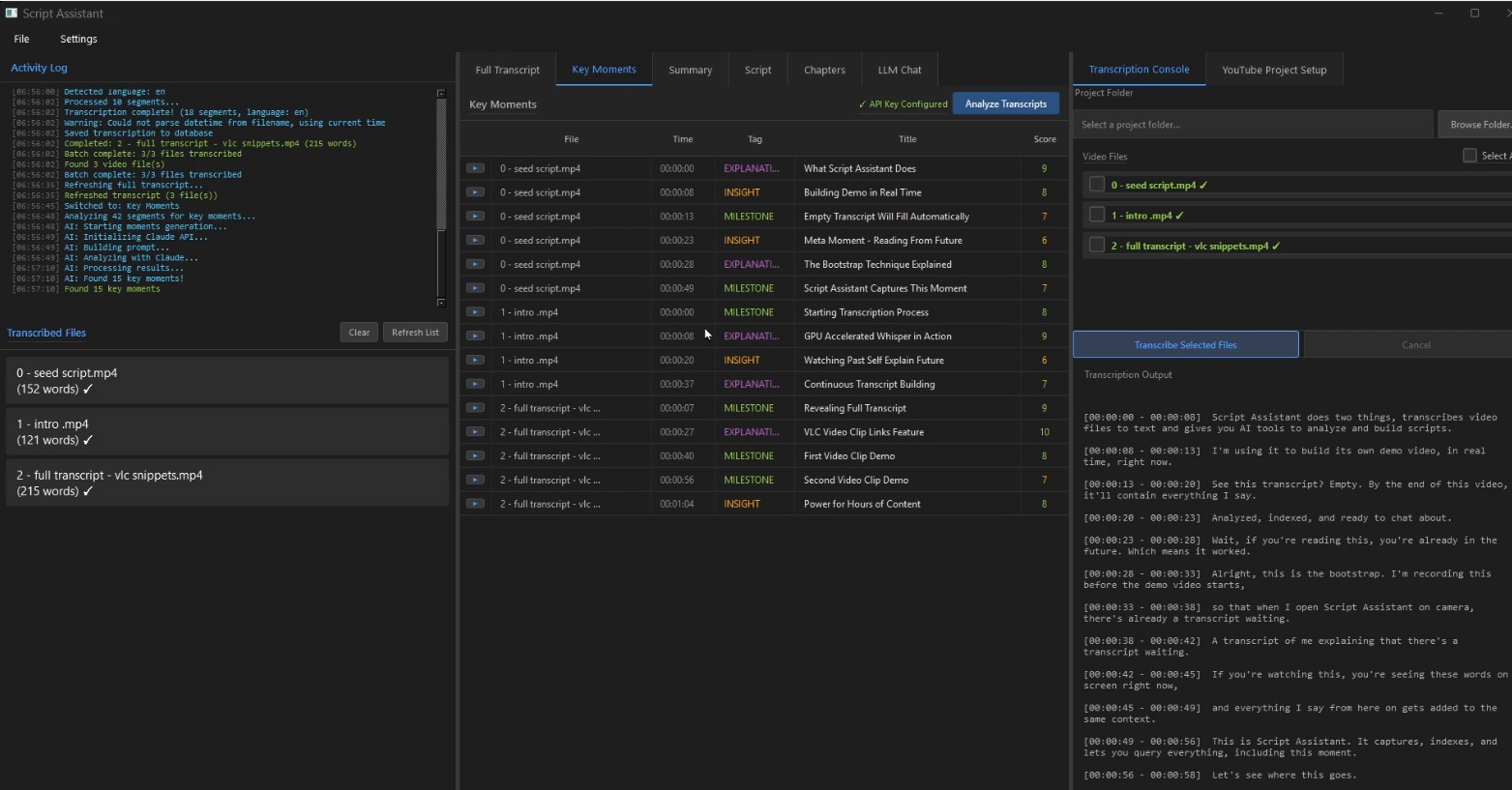Open the Settings menu

[78, 39]
